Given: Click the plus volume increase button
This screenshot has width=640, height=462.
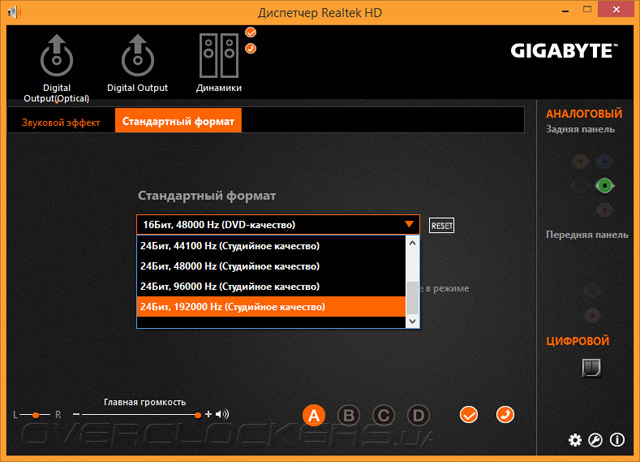Looking at the screenshot, I should coord(209,414).
